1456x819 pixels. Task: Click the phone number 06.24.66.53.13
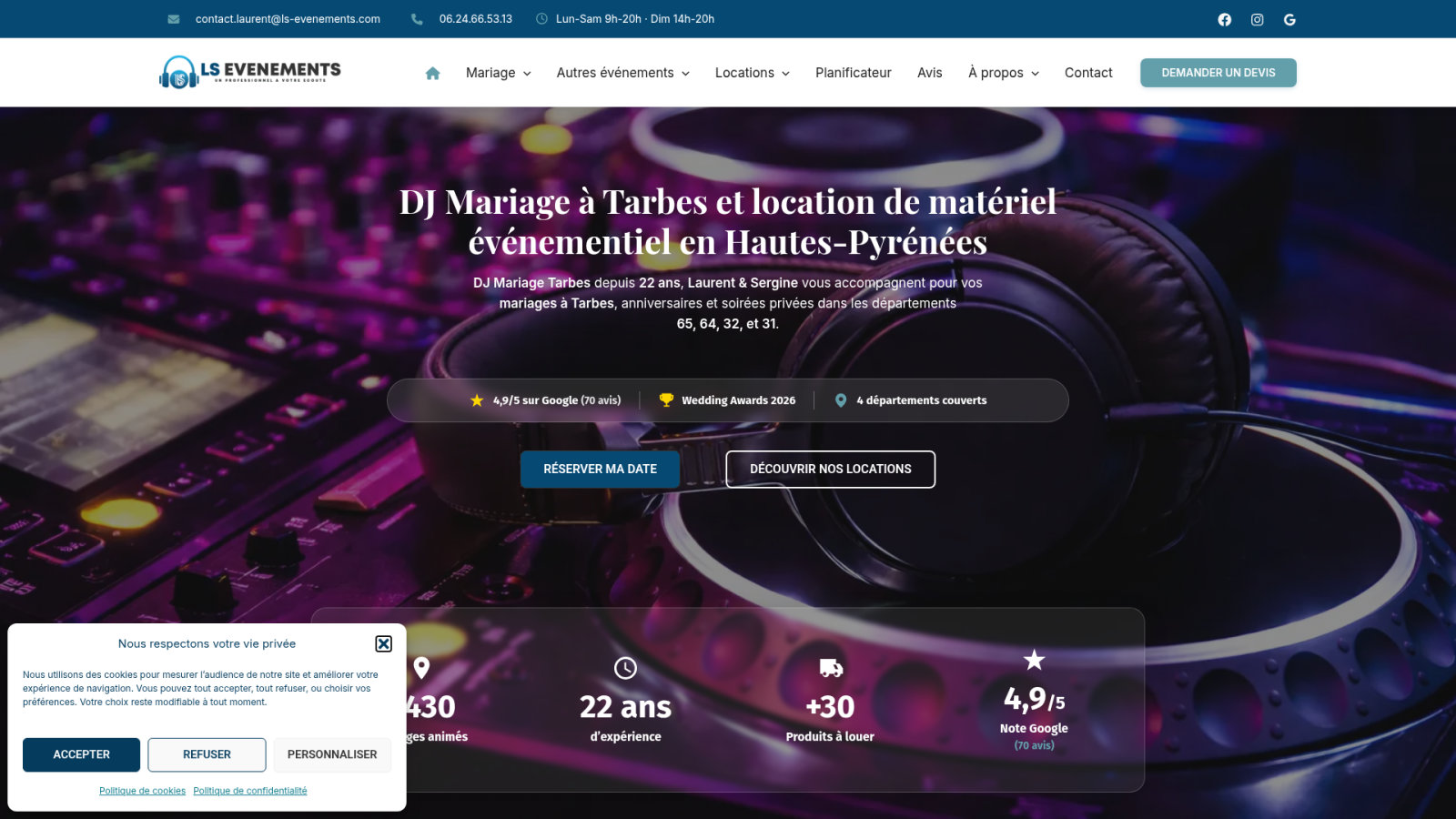476,19
